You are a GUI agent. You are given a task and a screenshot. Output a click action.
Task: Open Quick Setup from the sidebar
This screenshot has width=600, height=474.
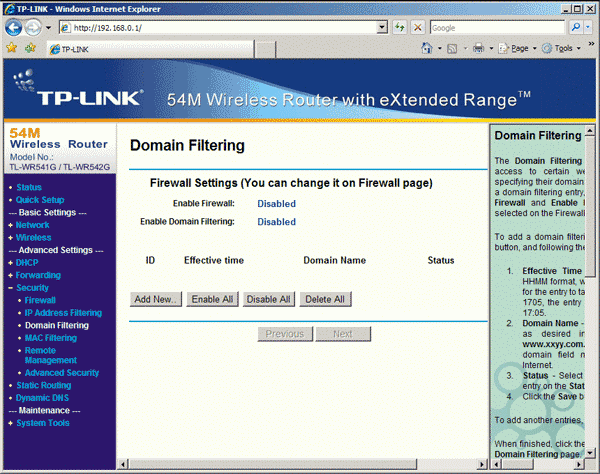(40, 200)
